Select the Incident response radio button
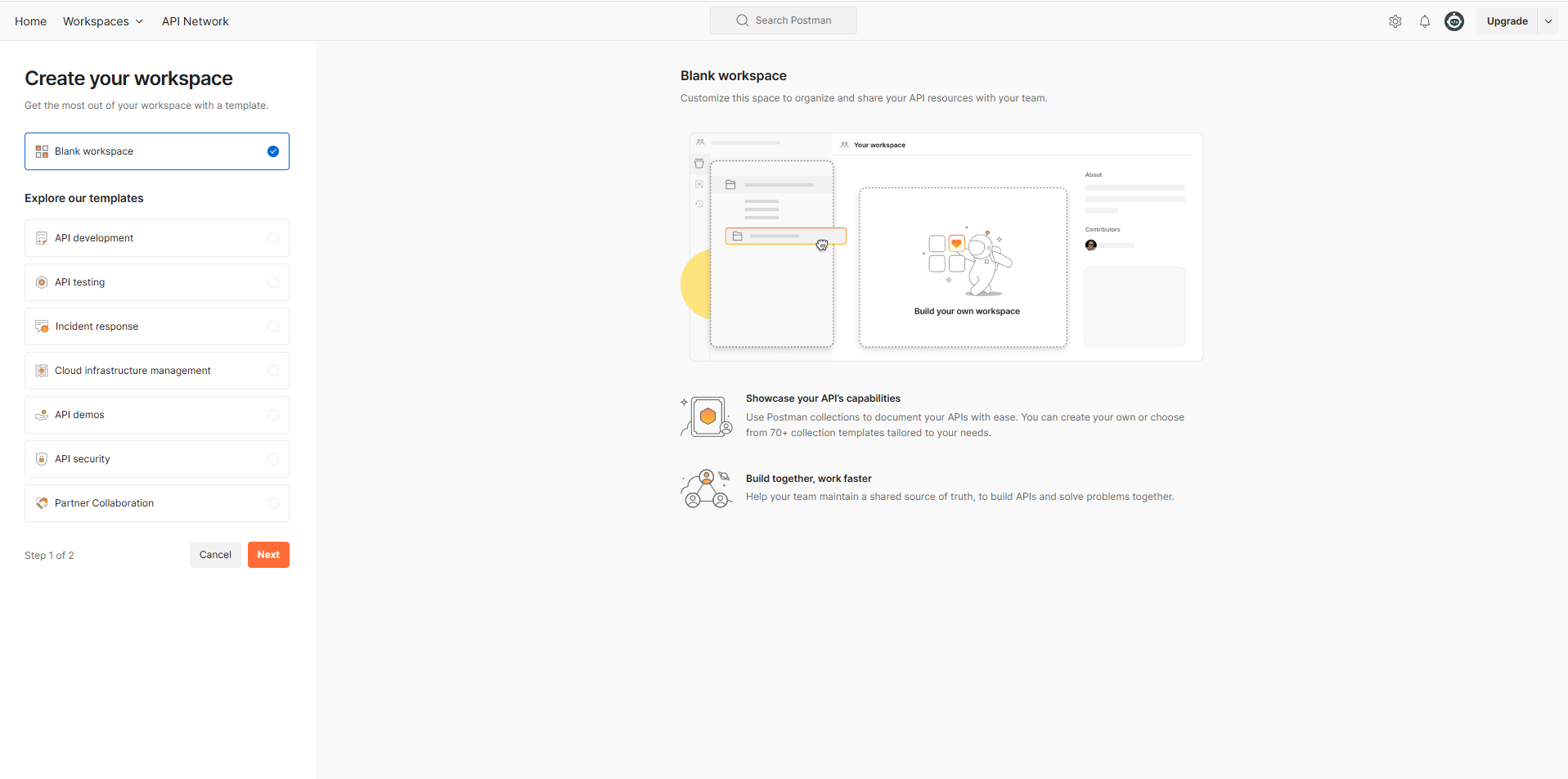The width and height of the screenshot is (1568, 779). pyautogui.click(x=273, y=326)
